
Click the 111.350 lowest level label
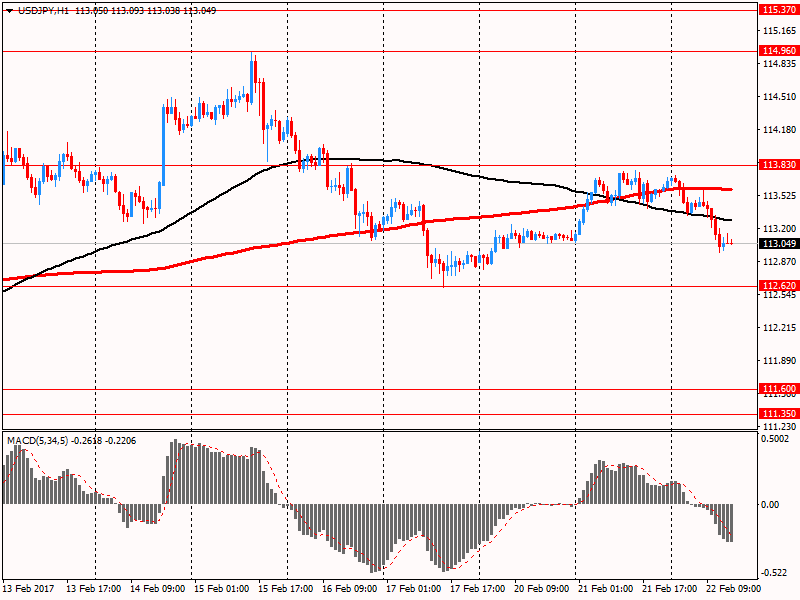[779, 413]
